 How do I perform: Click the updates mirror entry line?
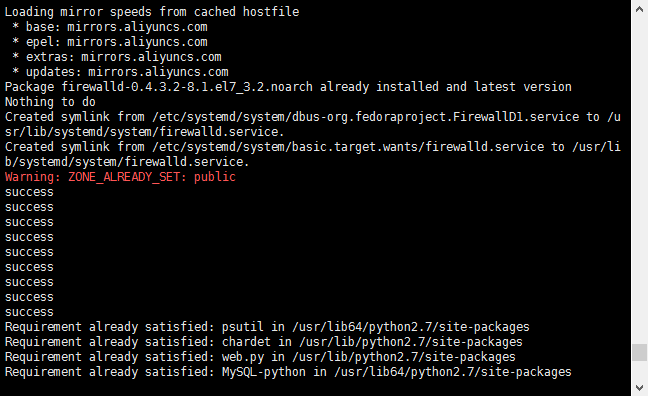click(120, 72)
